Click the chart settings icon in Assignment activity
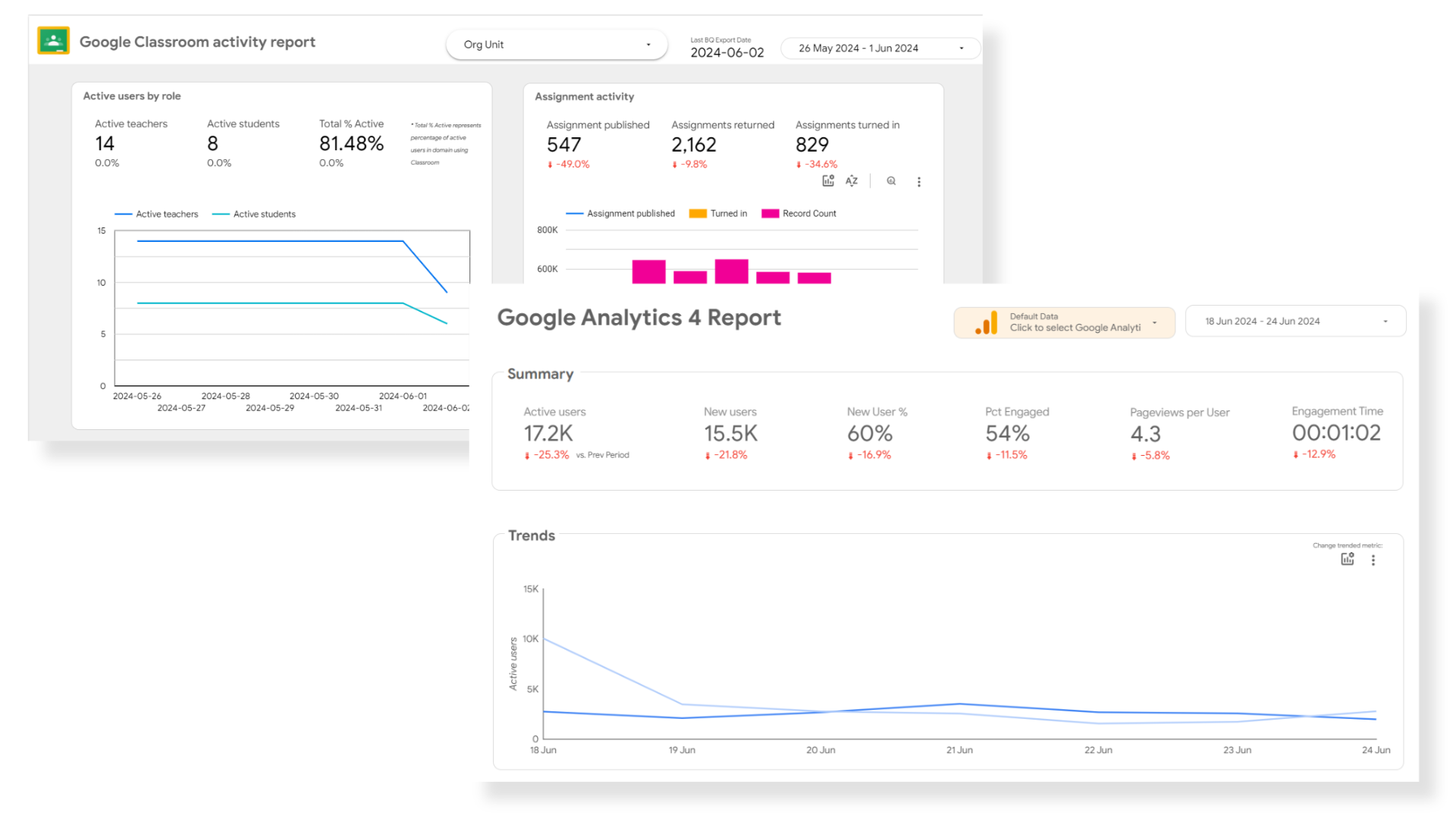 coord(828,180)
